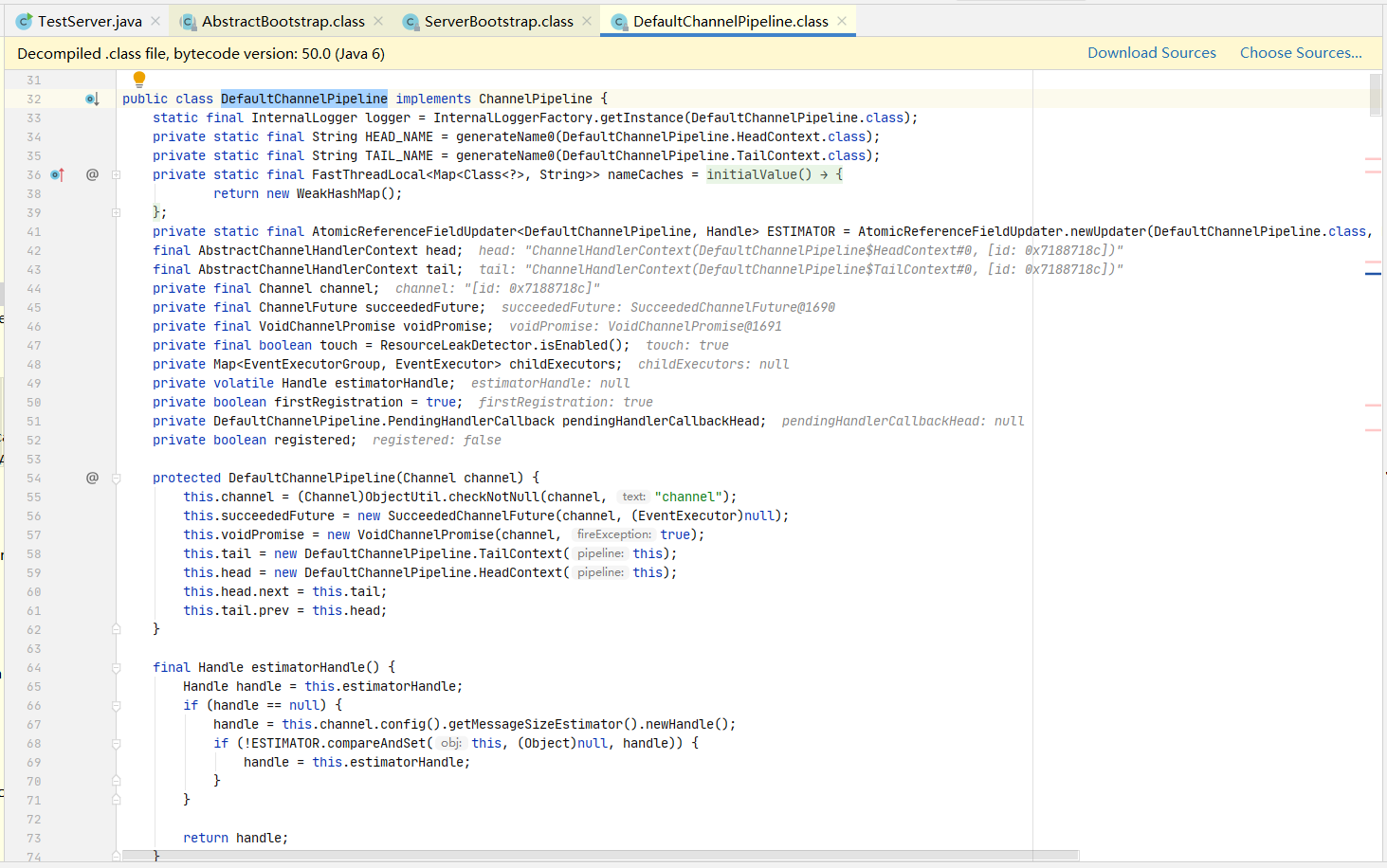Click the Download Sources link
This screenshot has height=868, width=1387.
[x=1152, y=53]
